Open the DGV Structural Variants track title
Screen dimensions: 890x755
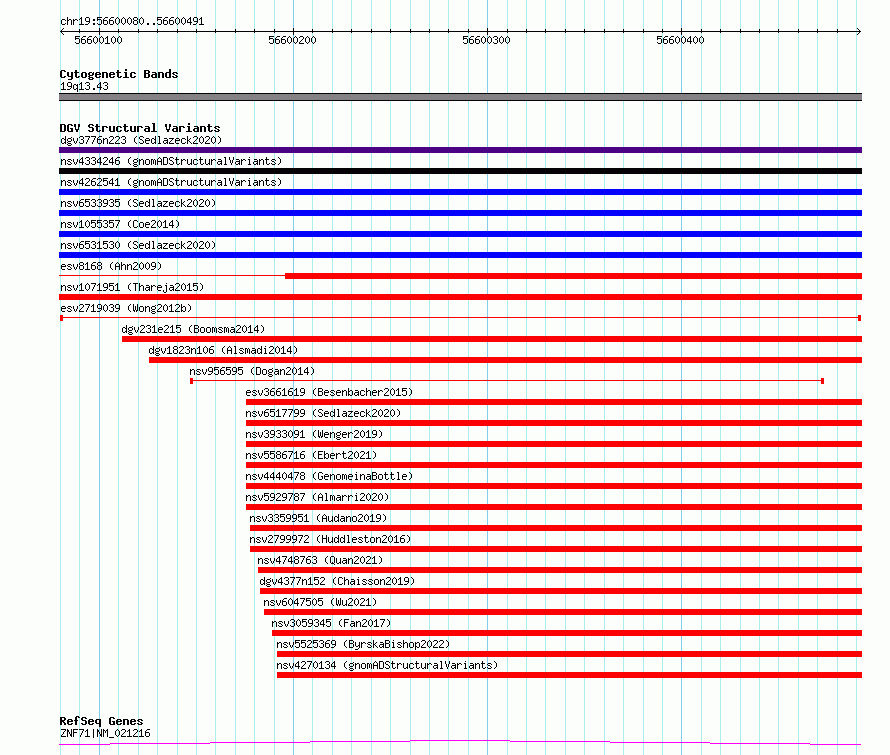[140, 128]
